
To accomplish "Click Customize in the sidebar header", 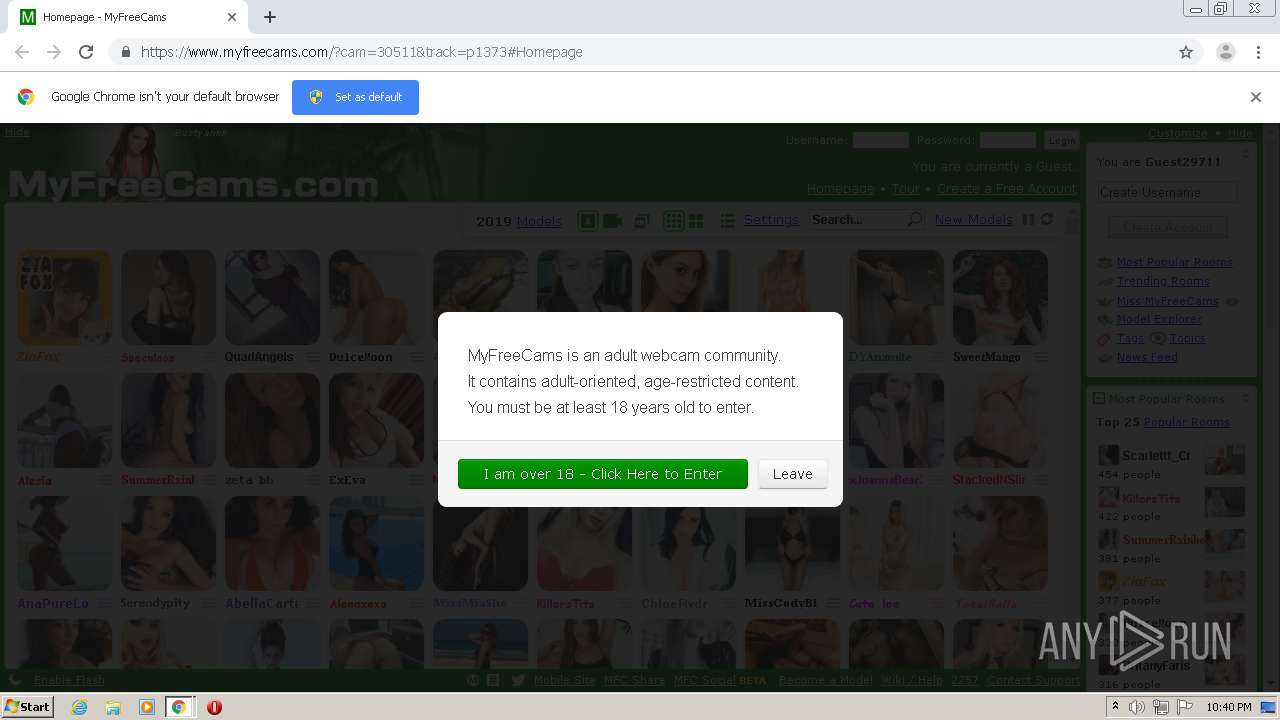I will [1177, 133].
